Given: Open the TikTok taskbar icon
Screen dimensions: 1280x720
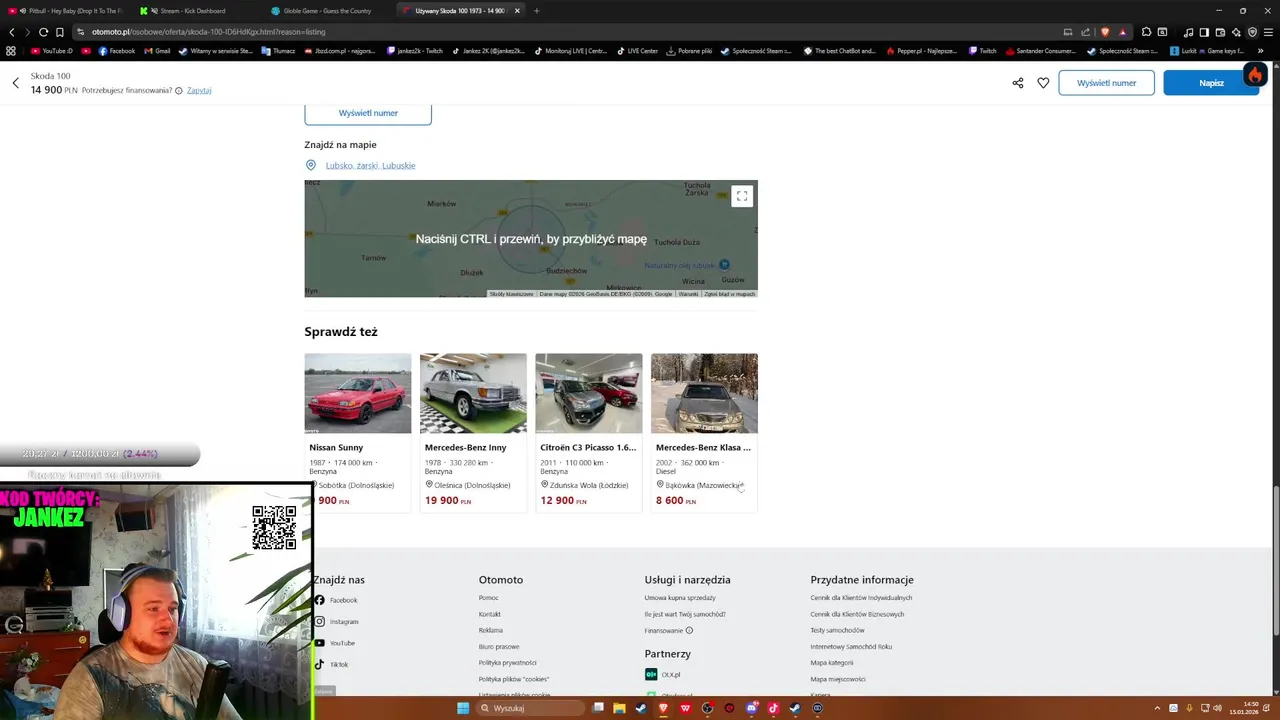Looking at the screenshot, I should [773, 708].
